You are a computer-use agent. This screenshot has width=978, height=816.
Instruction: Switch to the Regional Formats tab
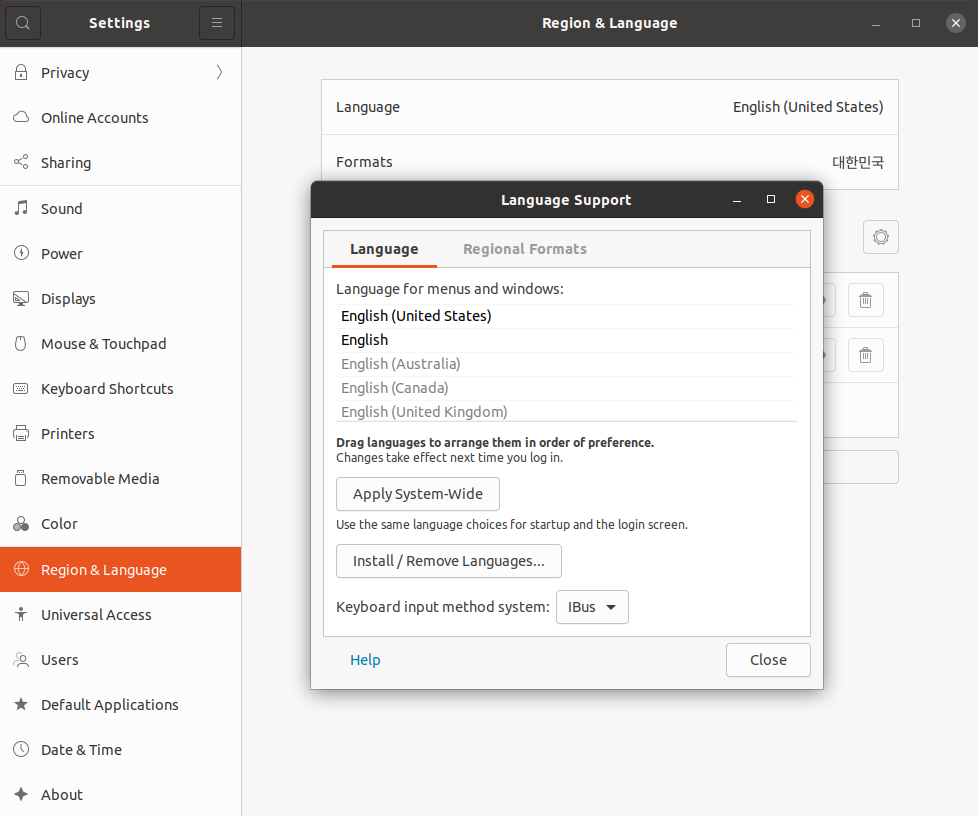tap(524, 249)
